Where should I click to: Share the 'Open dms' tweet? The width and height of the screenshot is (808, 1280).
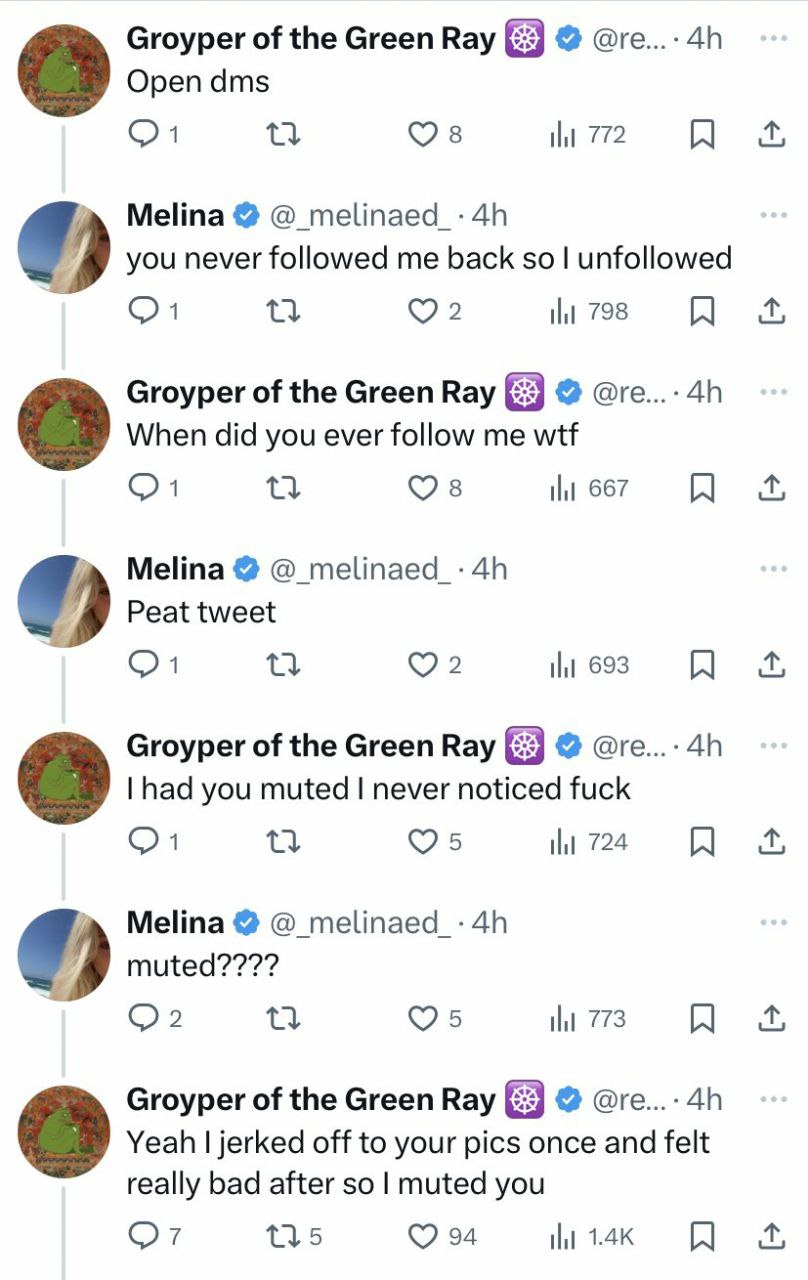(x=769, y=134)
